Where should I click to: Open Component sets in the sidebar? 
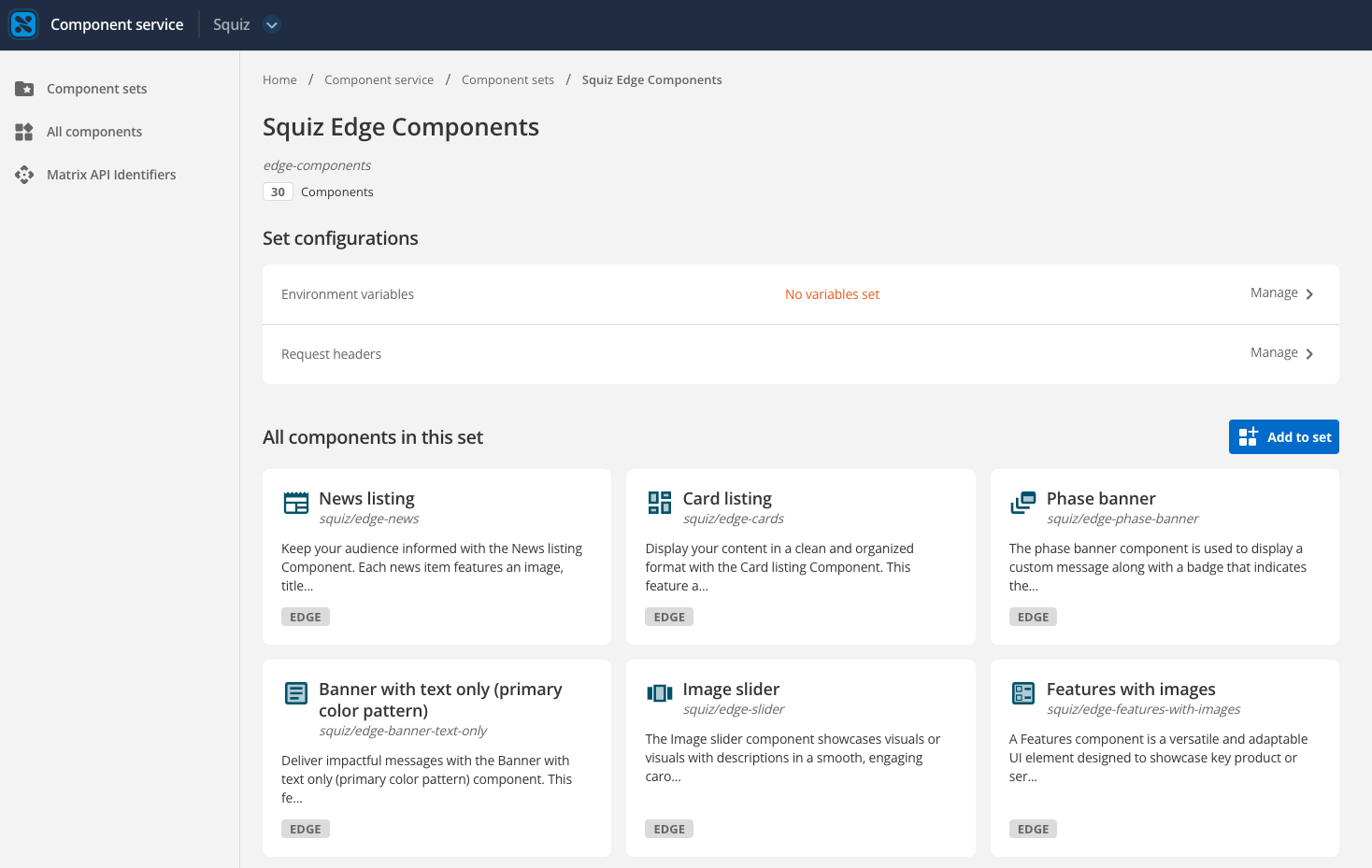(97, 89)
